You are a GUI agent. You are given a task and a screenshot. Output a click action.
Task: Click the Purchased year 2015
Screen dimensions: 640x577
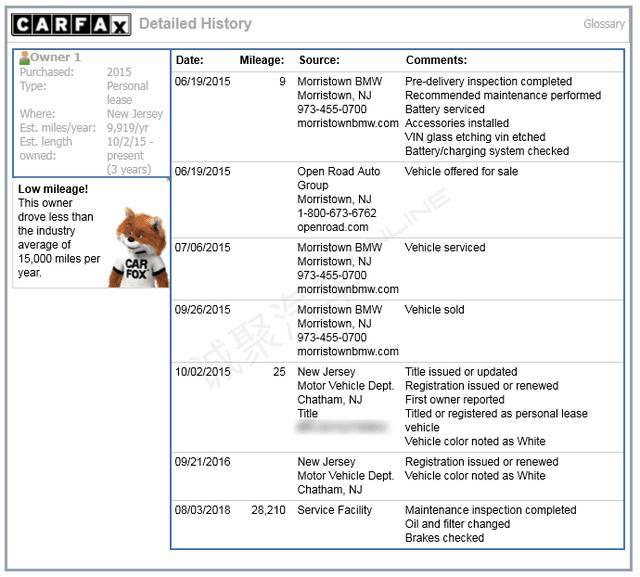[119, 72]
